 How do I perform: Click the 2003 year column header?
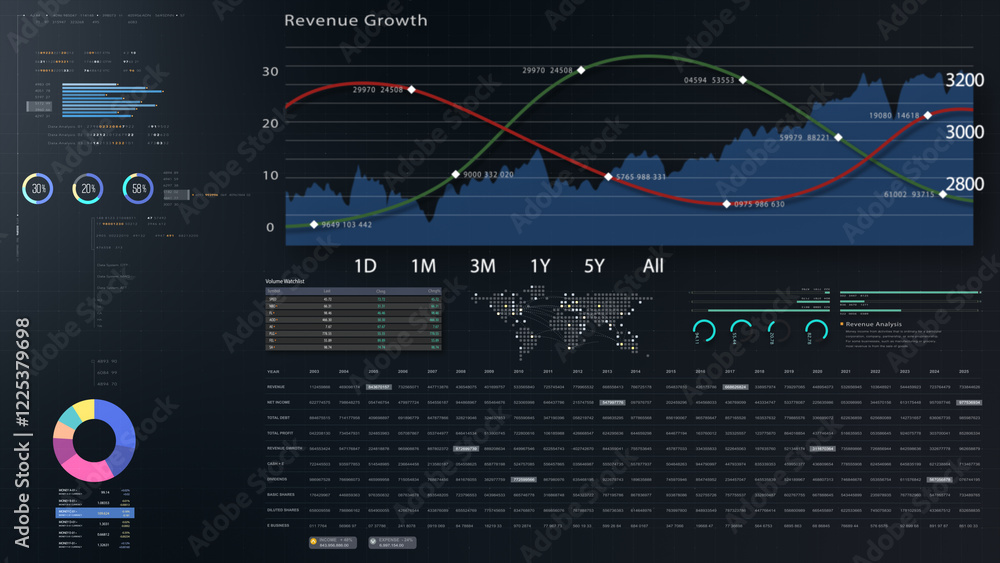(314, 371)
